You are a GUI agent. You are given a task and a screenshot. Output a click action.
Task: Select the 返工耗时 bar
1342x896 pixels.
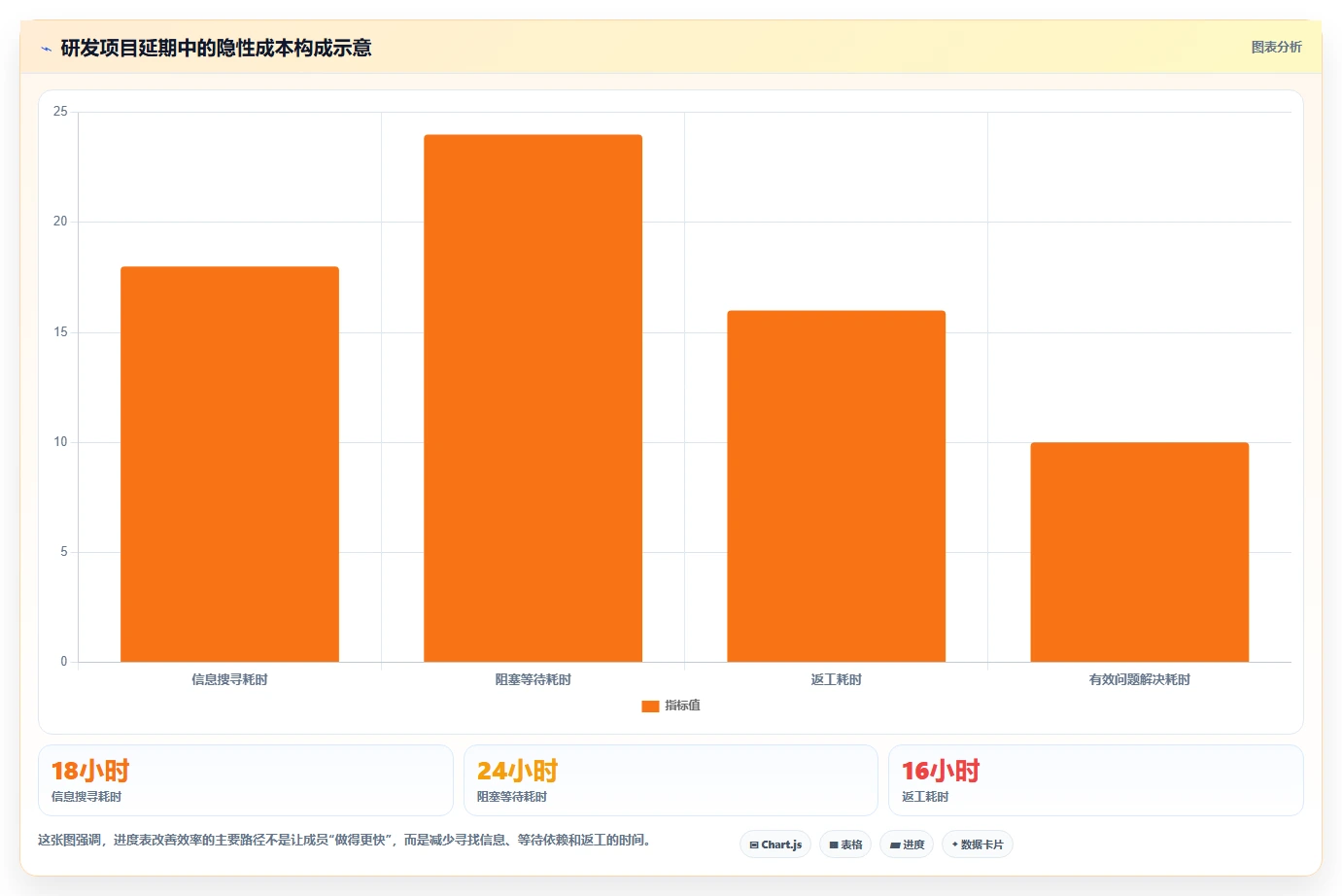pos(836,487)
